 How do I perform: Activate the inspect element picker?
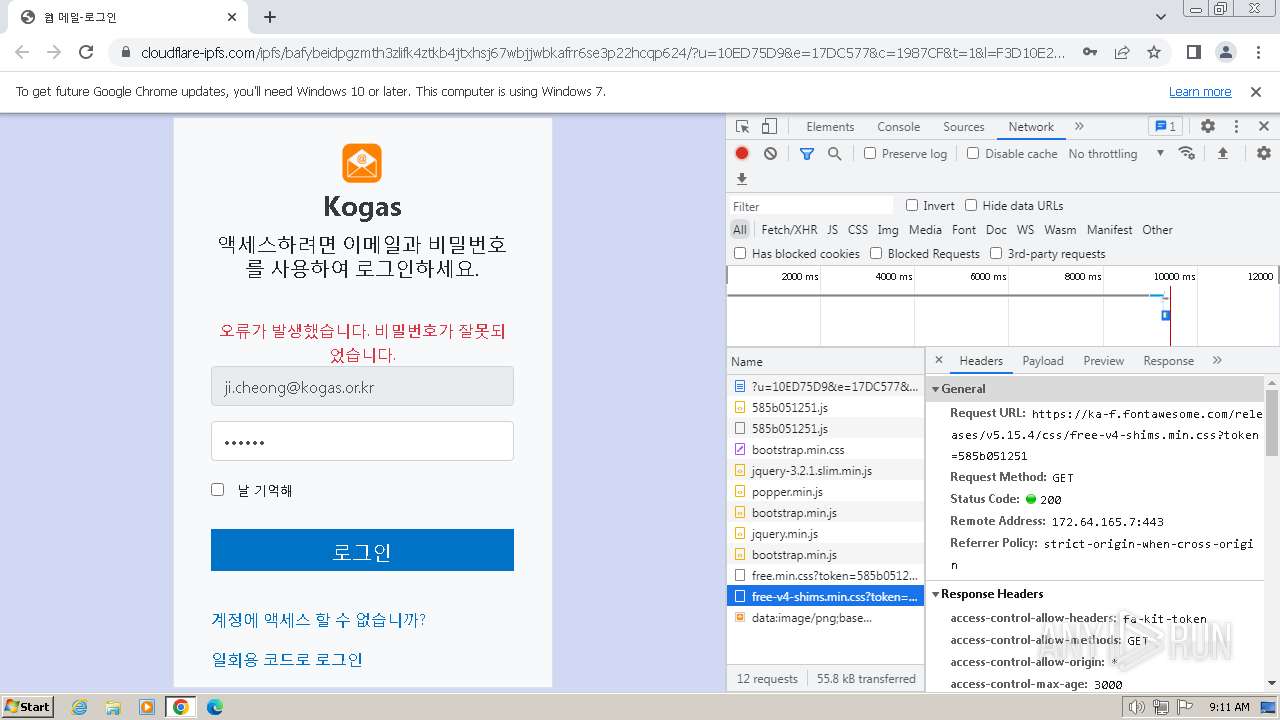742,127
